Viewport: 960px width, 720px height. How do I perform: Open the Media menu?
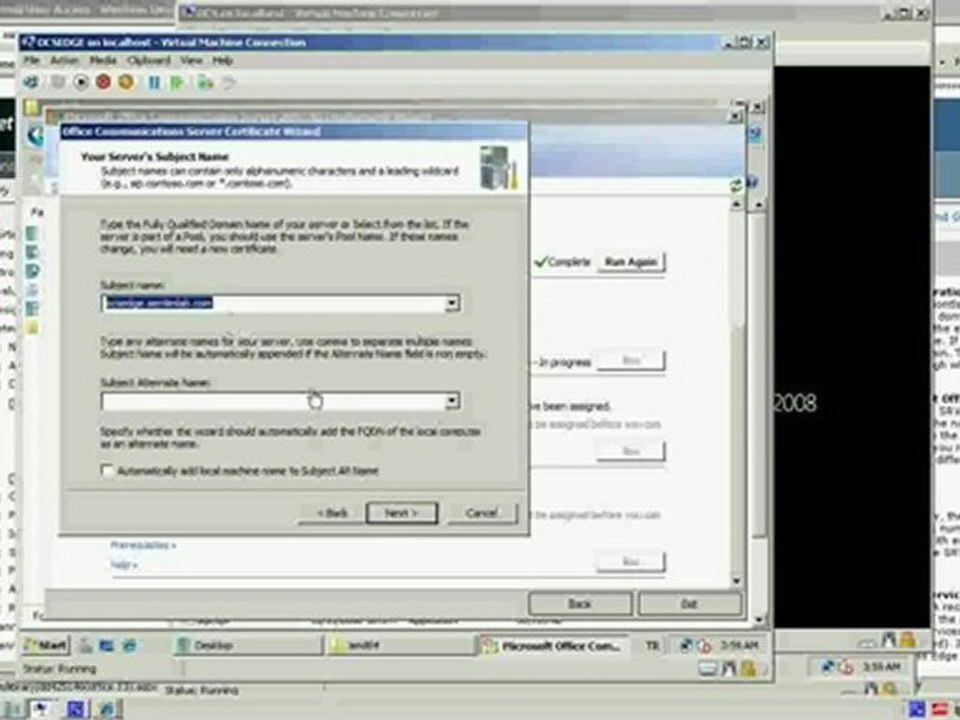[103, 60]
